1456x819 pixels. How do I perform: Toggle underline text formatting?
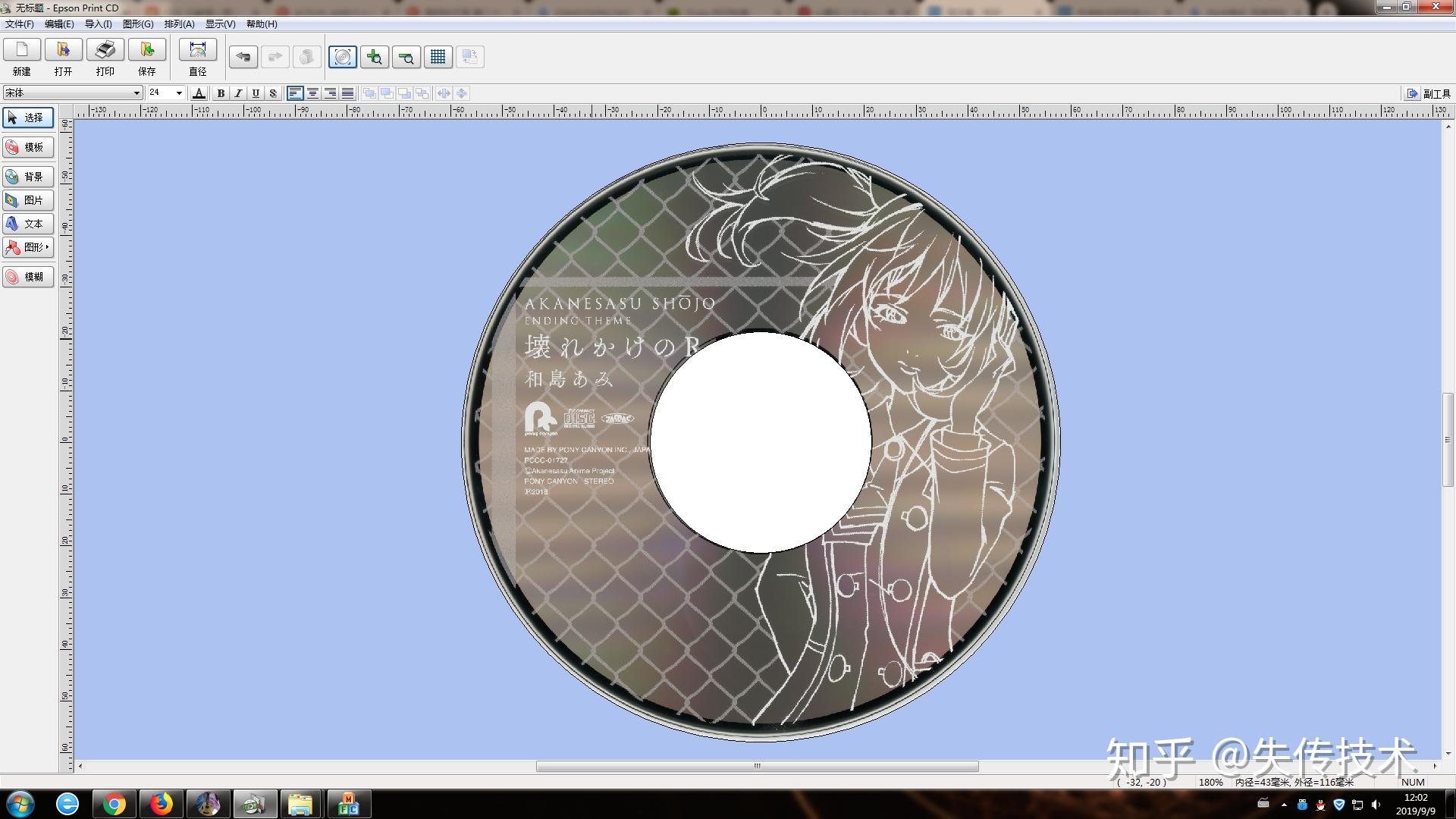coord(256,93)
